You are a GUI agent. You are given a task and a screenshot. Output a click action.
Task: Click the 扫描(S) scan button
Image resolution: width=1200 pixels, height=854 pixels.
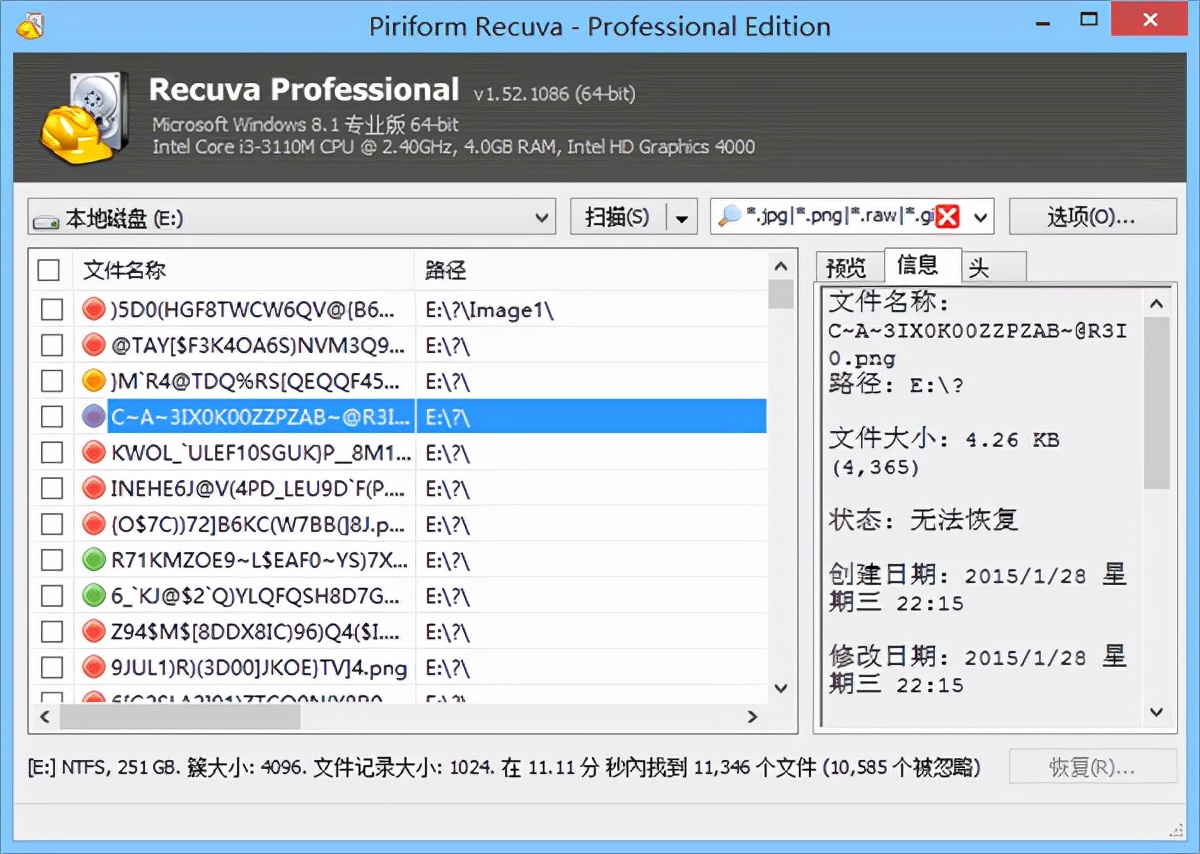617,217
